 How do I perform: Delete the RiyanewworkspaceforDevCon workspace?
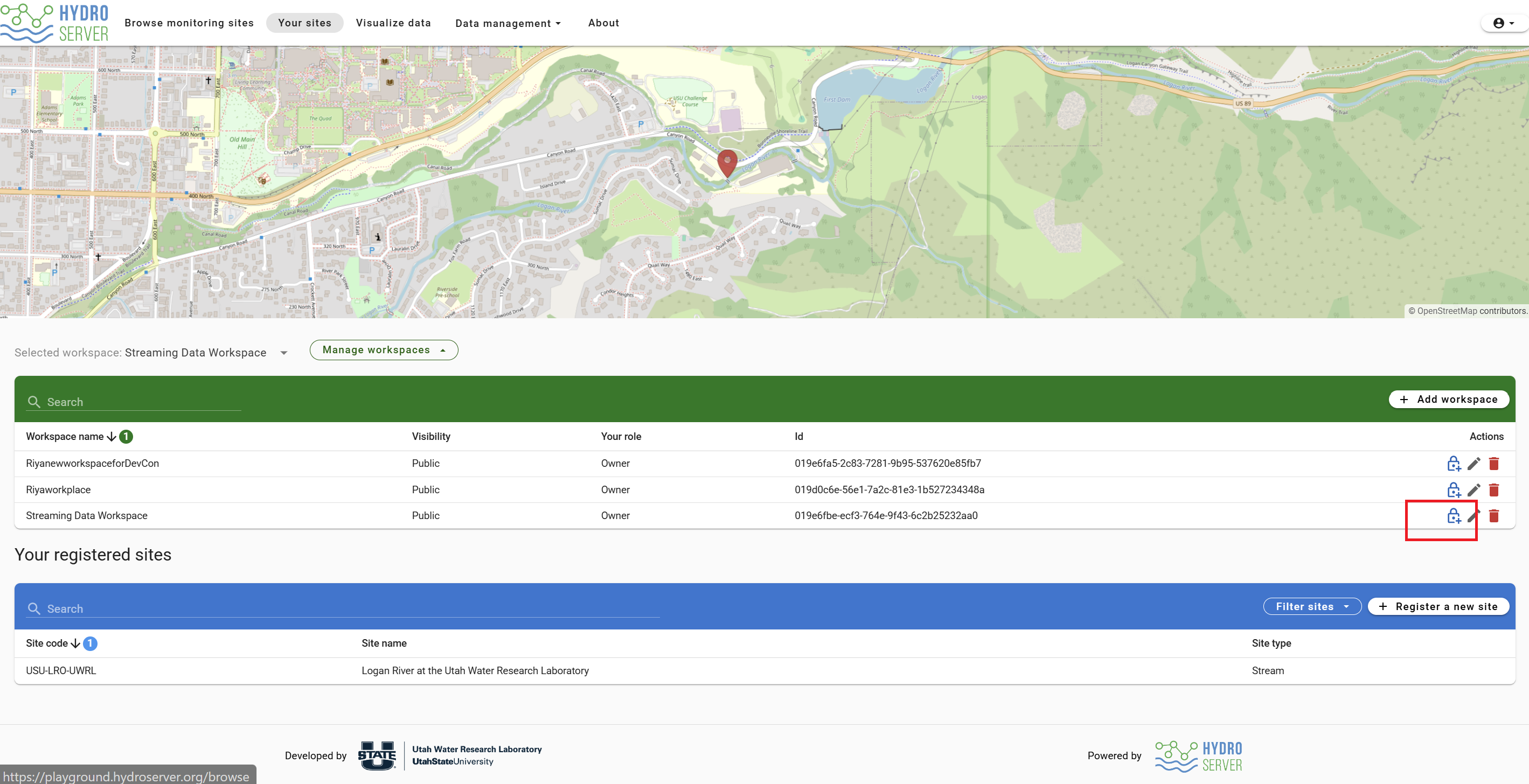point(1494,463)
